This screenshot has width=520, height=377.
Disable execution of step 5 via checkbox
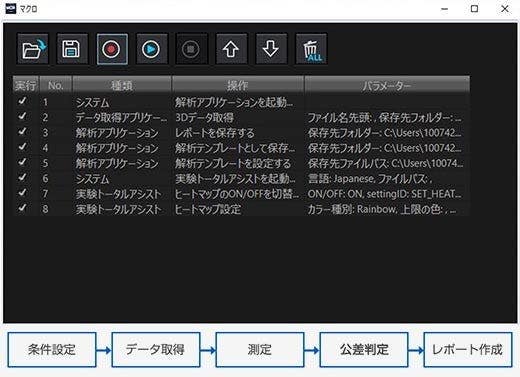click(x=22, y=162)
